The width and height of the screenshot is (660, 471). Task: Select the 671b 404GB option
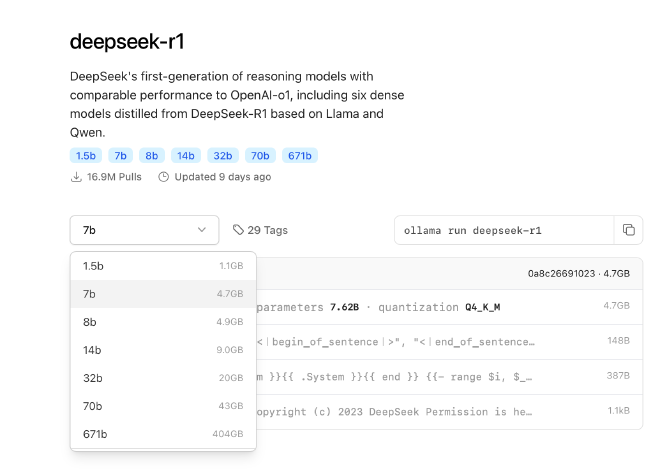tap(163, 434)
